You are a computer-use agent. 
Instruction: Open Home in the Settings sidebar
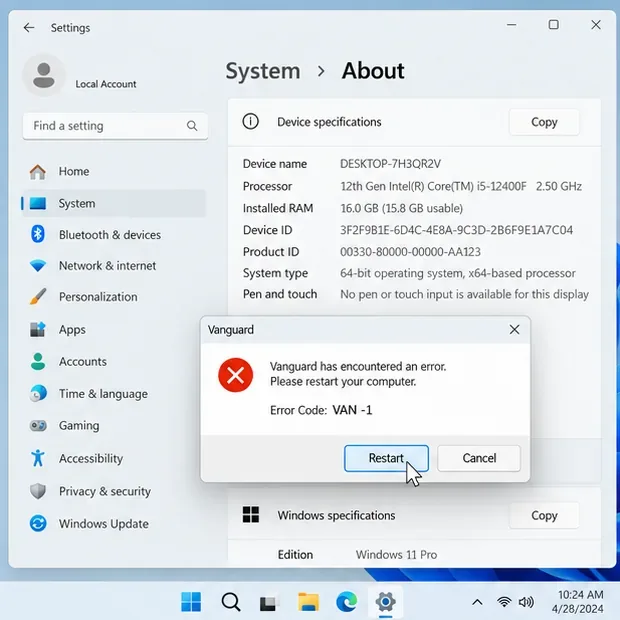(114, 172)
